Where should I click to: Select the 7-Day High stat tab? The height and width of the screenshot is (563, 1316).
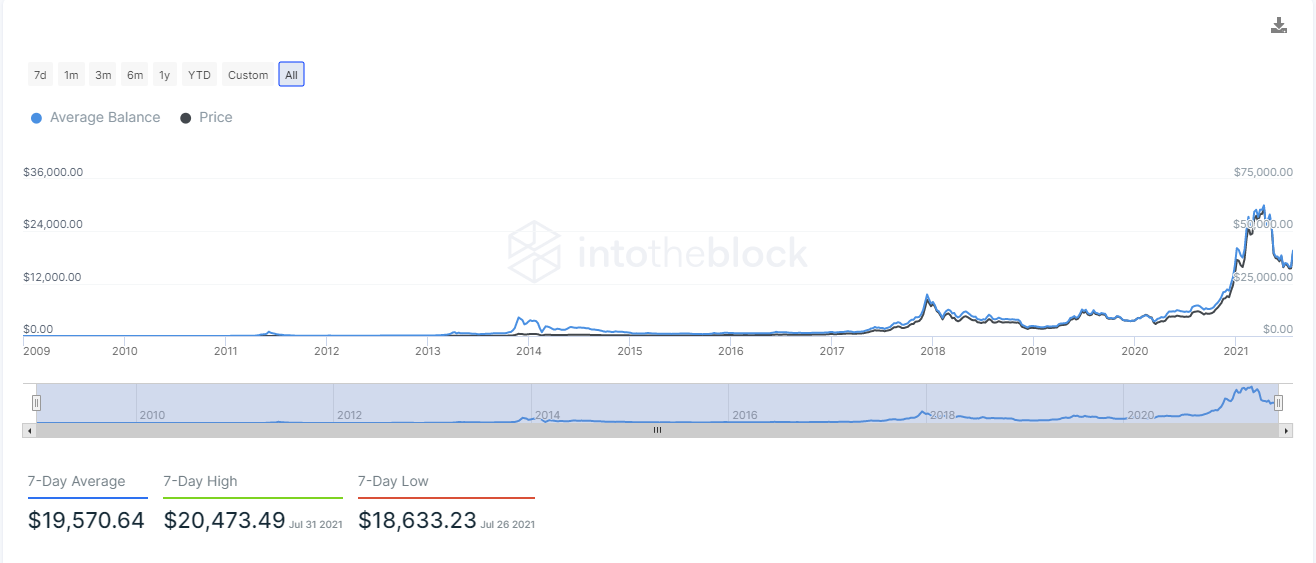pos(201,482)
